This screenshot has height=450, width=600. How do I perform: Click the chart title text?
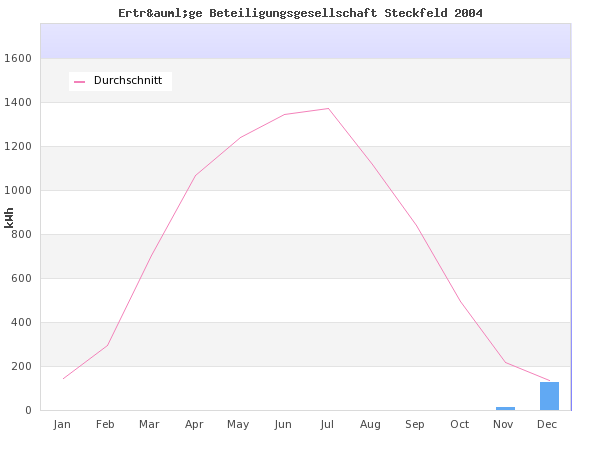300,13
